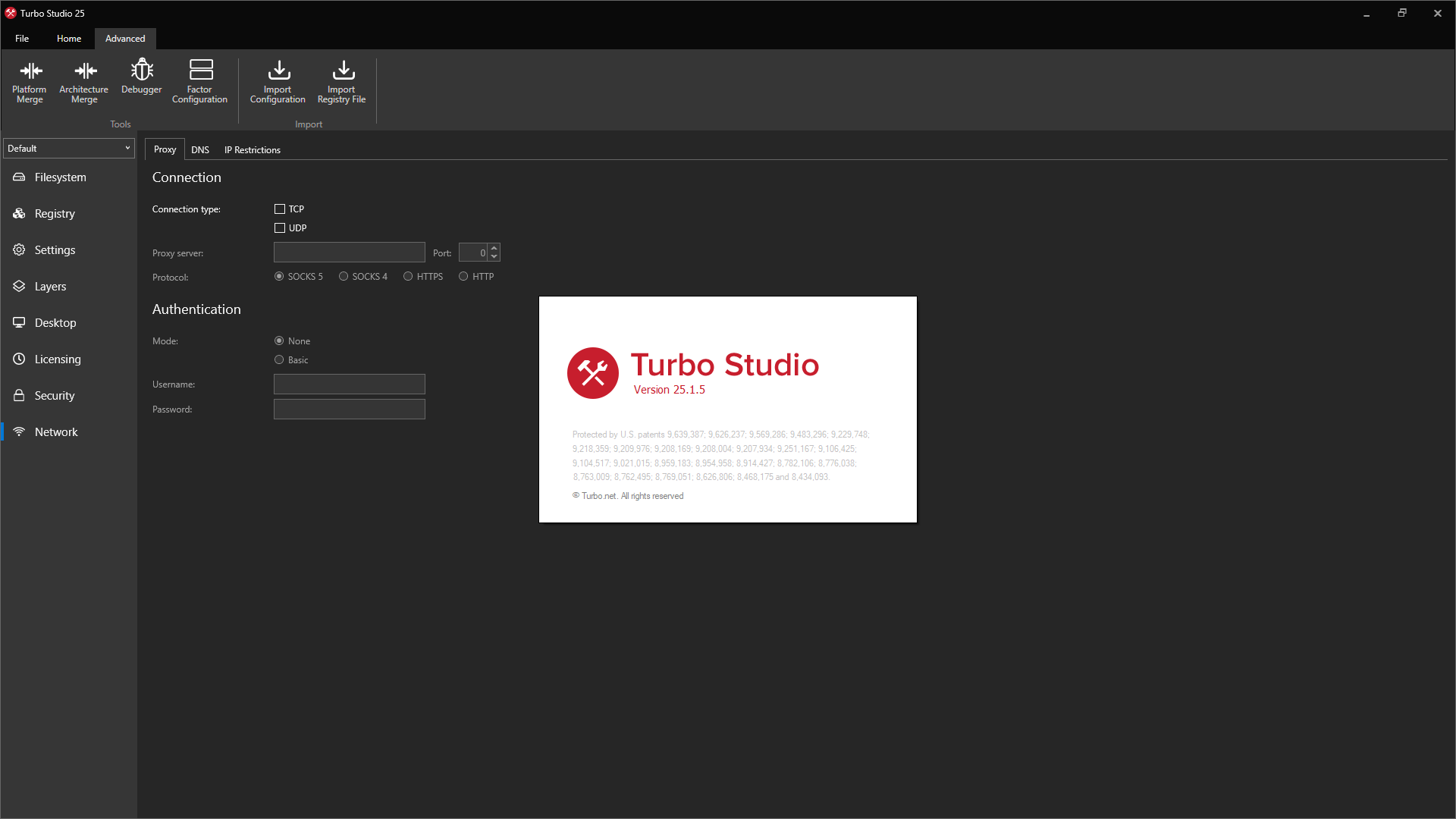
Task: Close the Turbo Studio window
Action: [1438, 14]
